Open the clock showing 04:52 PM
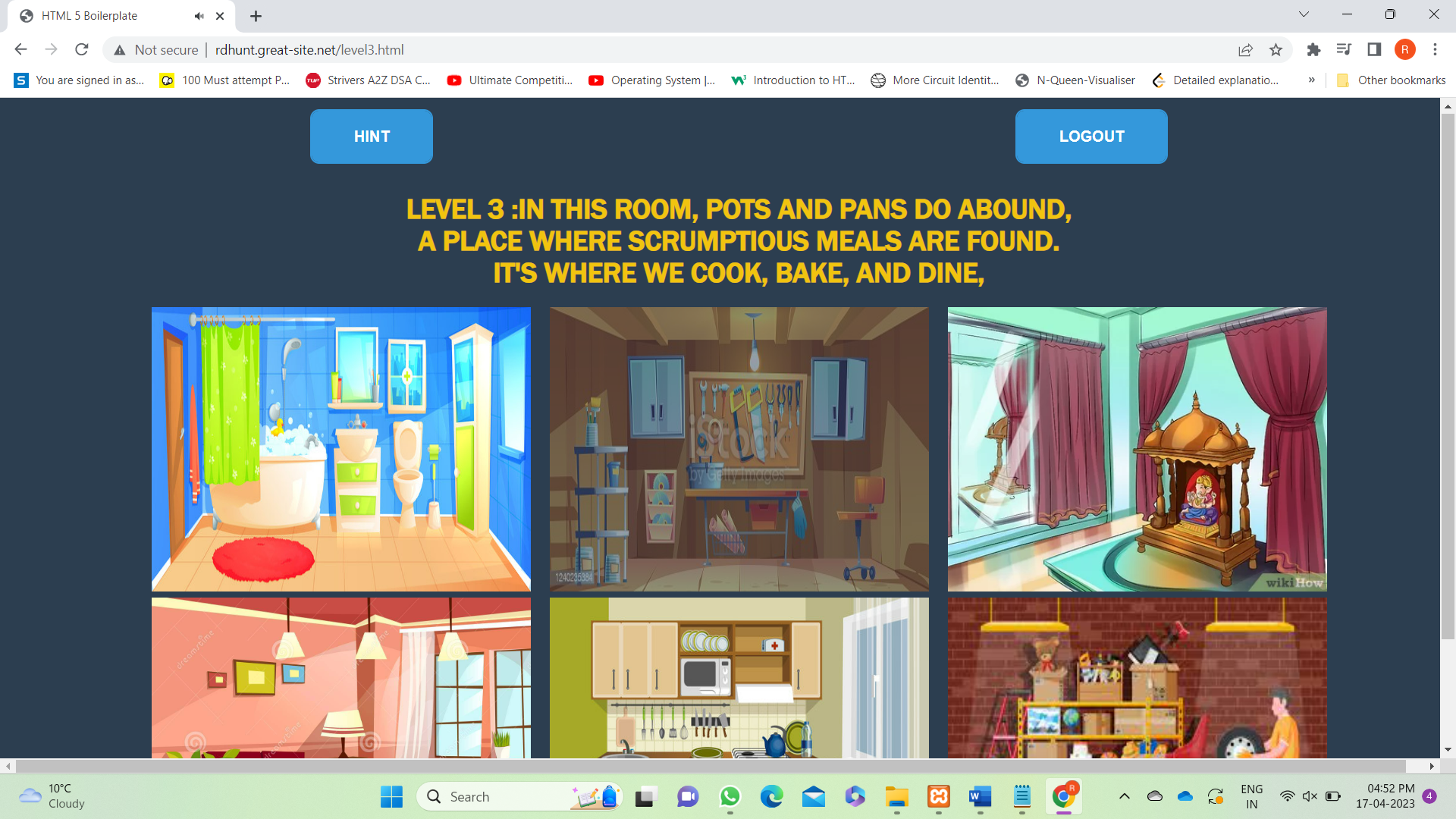 tap(1385, 796)
